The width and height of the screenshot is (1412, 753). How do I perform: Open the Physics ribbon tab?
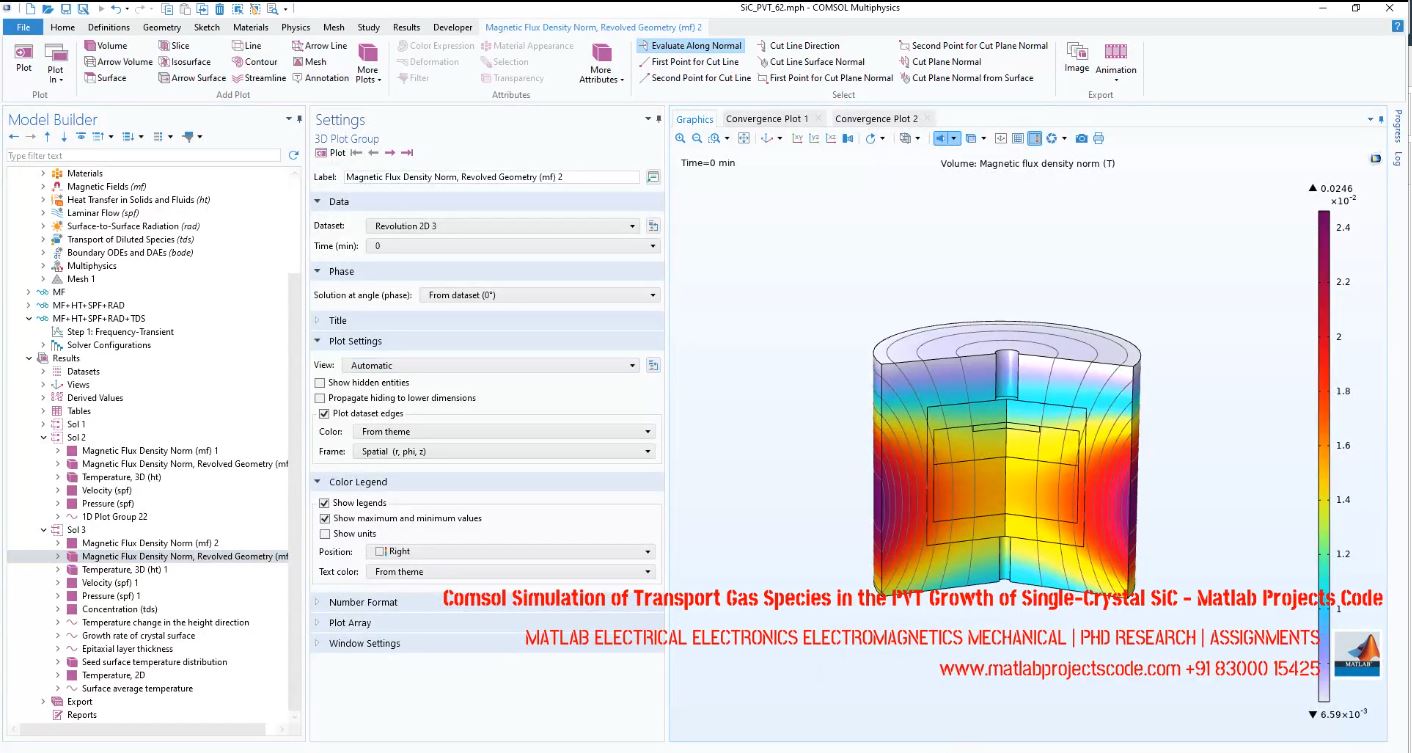click(x=293, y=27)
